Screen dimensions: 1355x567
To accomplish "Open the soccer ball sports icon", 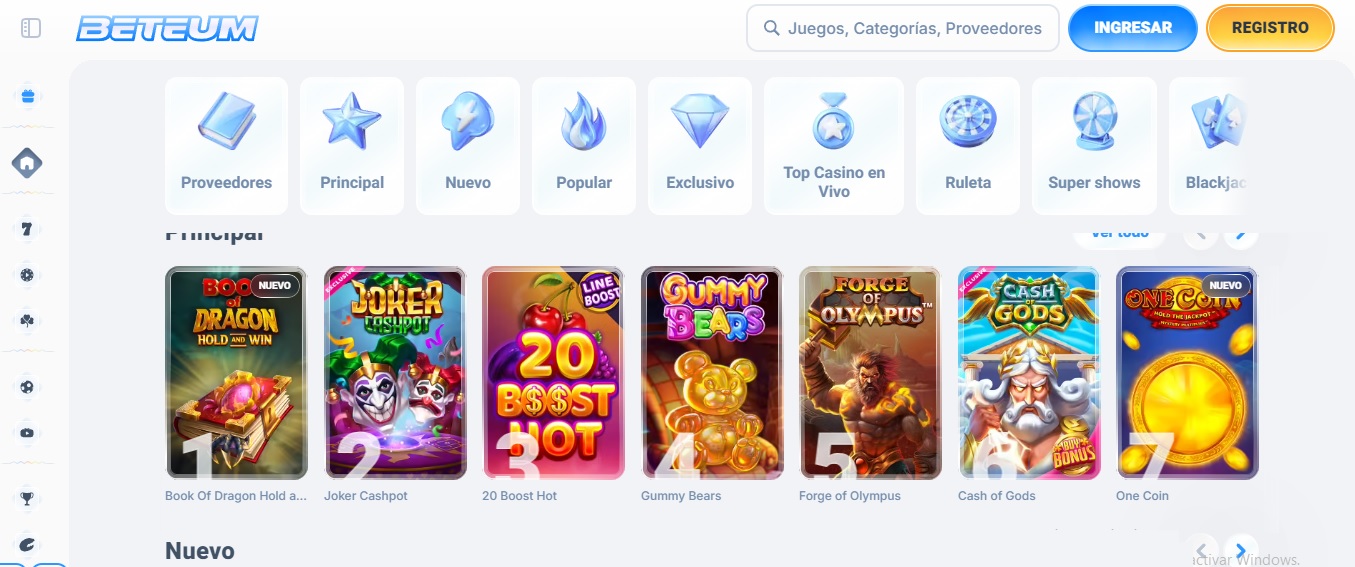I will [x=27, y=386].
